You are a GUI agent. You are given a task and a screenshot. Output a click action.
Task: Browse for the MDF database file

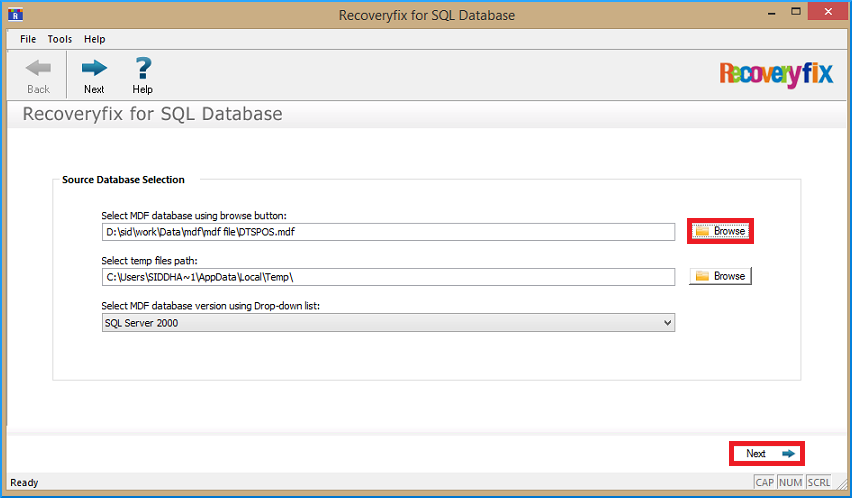(x=721, y=231)
